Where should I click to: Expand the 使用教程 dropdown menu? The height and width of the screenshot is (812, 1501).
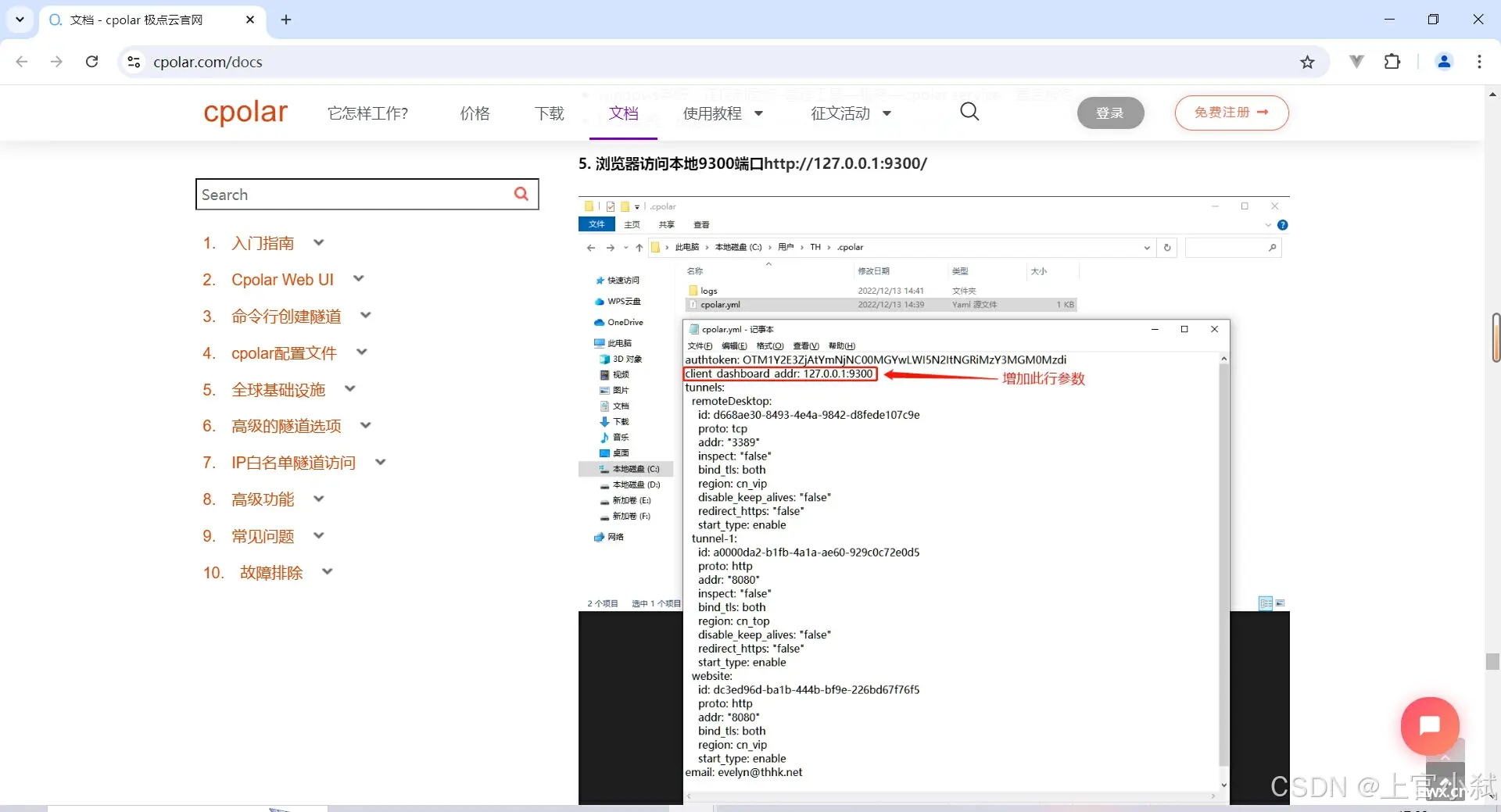click(722, 113)
